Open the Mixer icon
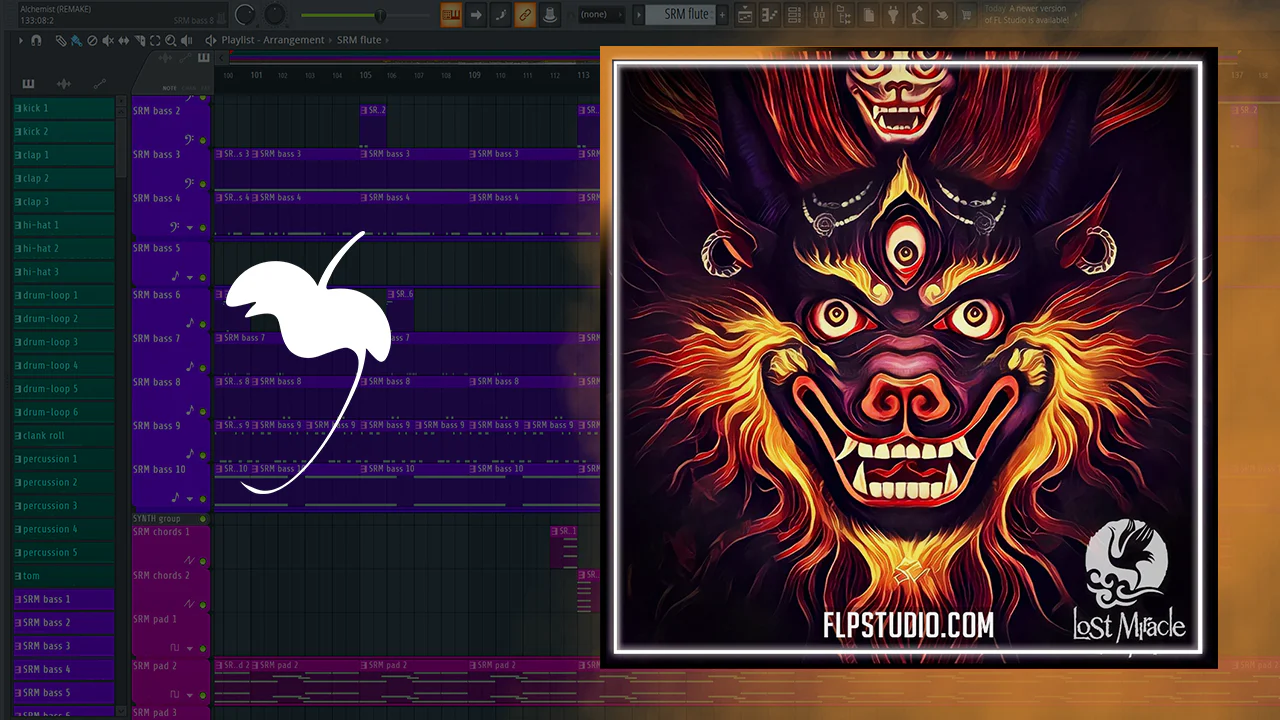 [x=818, y=15]
